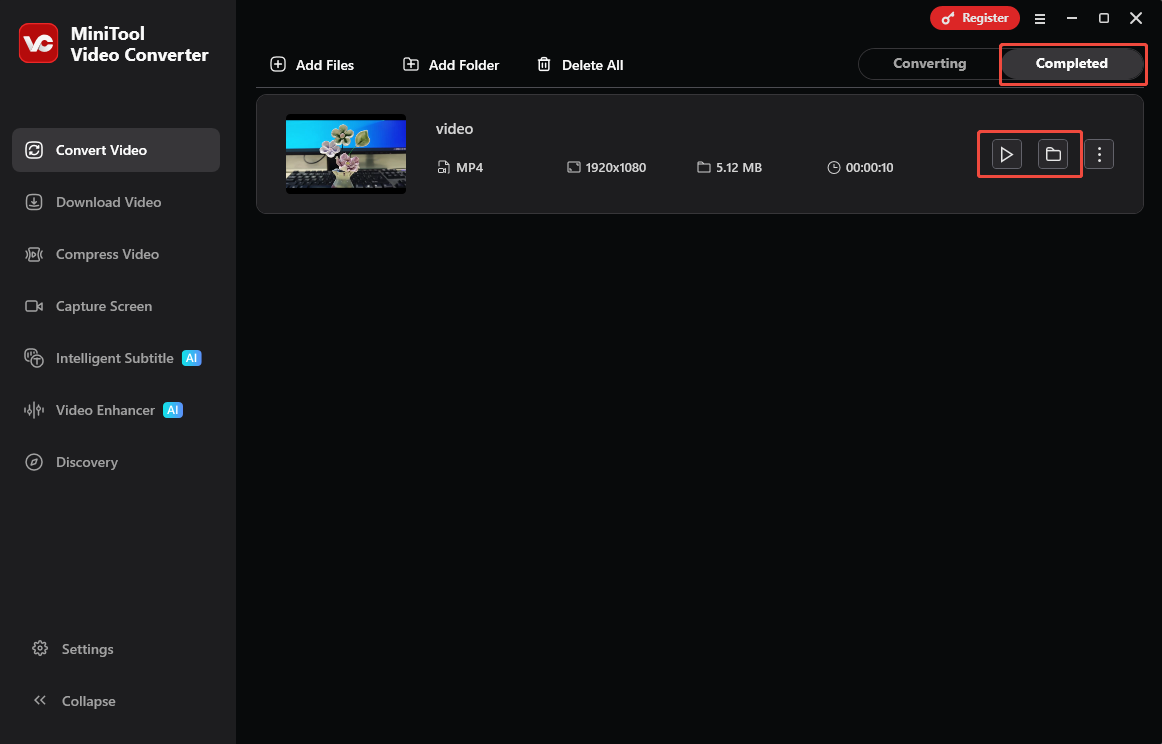Click the Add Folder button
Image resolution: width=1162 pixels, height=744 pixels.
tap(451, 65)
